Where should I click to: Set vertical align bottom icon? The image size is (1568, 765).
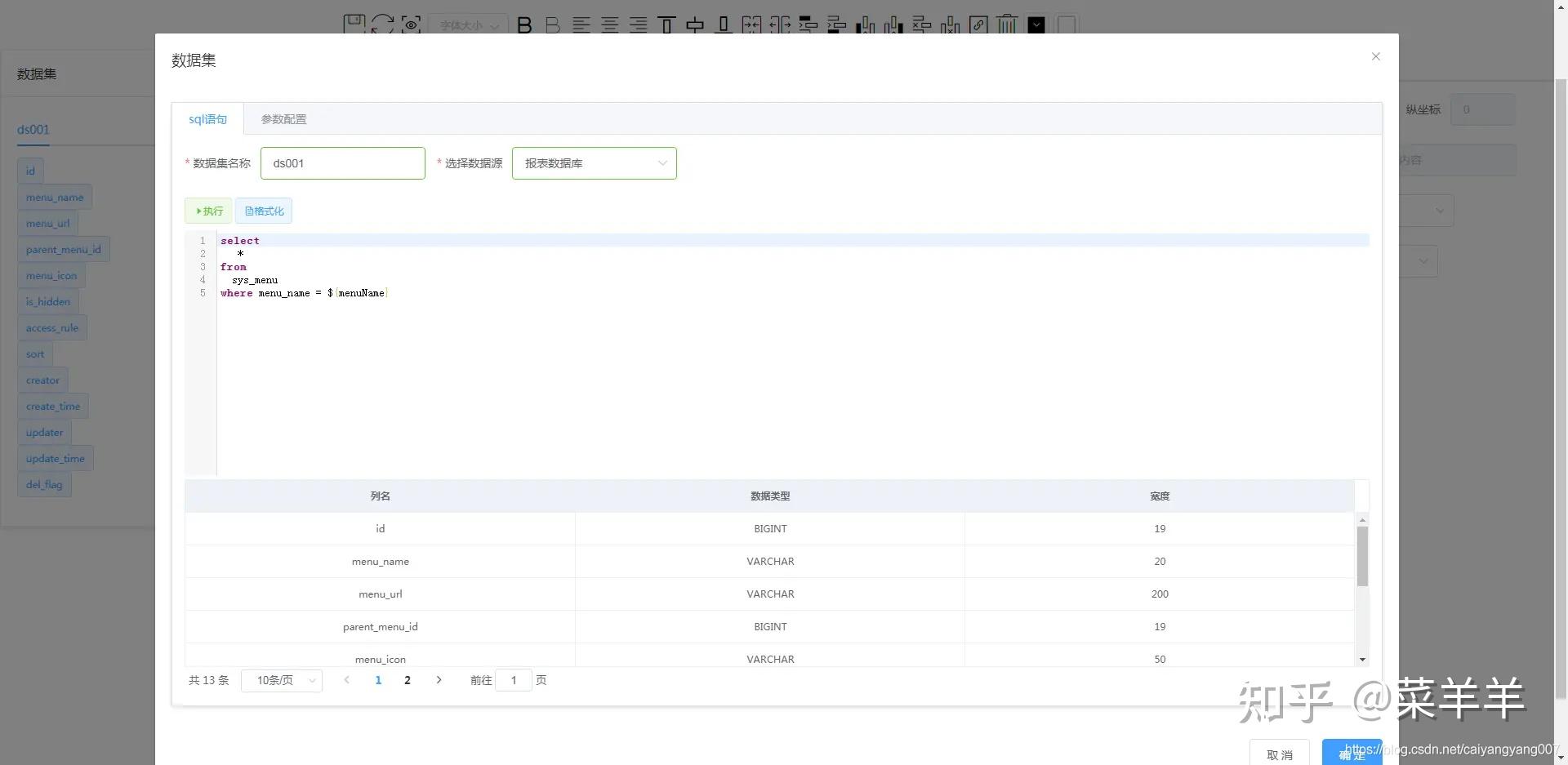(x=724, y=24)
